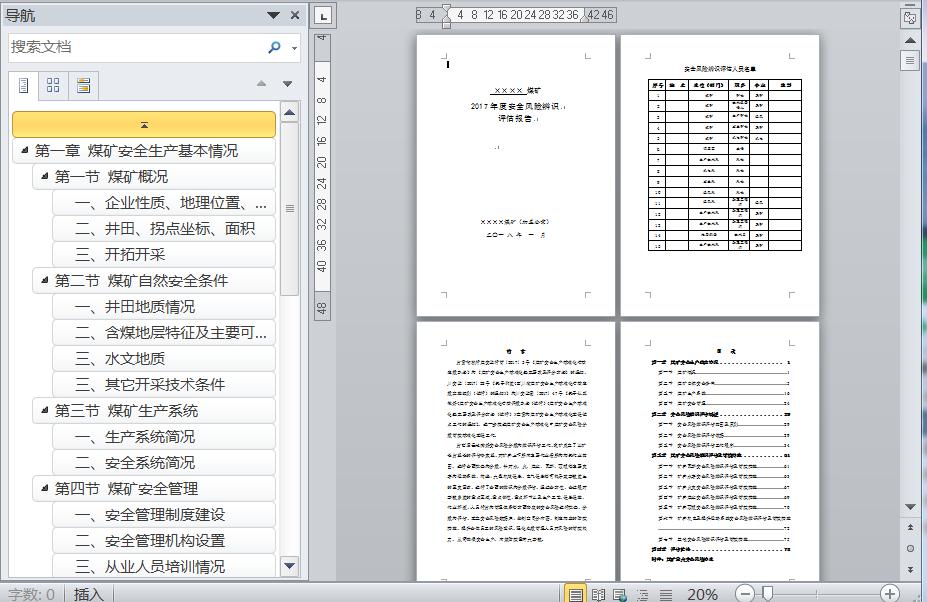The width and height of the screenshot is (927, 602).
Task: Click navigation list scrollbar up arrow
Action: pos(290,113)
